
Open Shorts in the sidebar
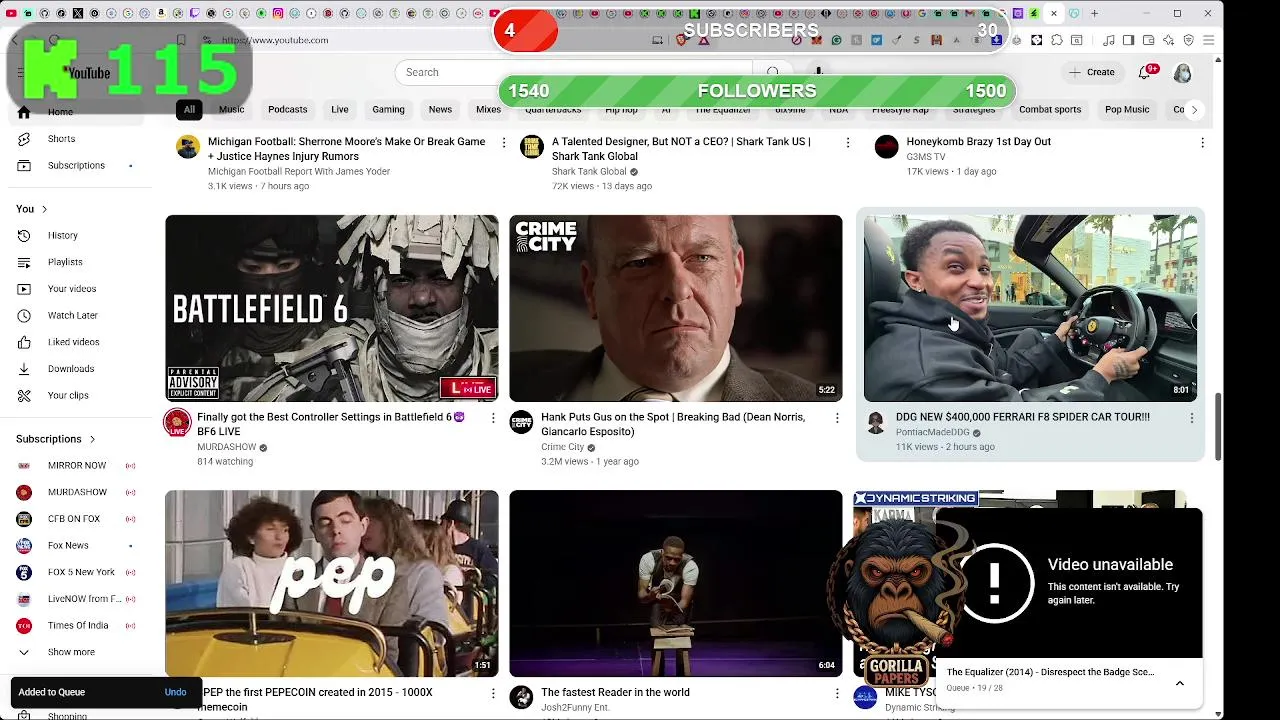61,139
